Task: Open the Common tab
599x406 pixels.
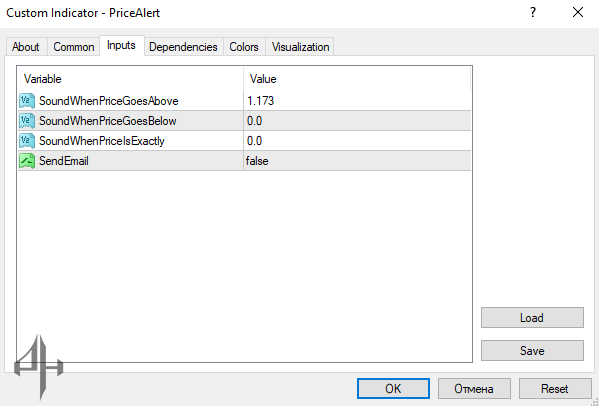Action: point(73,47)
